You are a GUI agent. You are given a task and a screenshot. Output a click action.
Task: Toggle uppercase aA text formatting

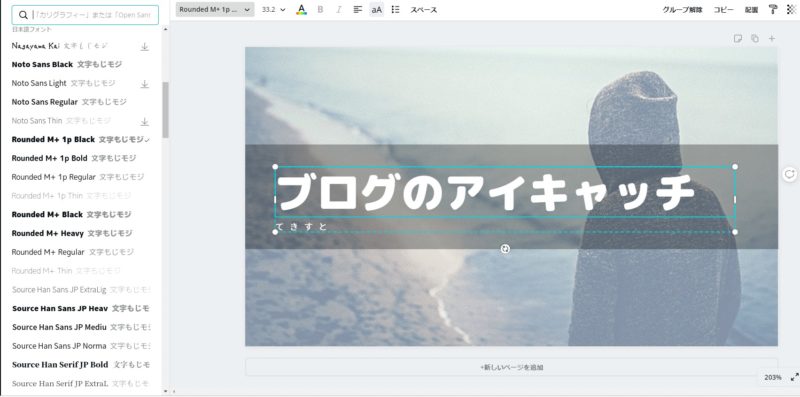click(377, 10)
